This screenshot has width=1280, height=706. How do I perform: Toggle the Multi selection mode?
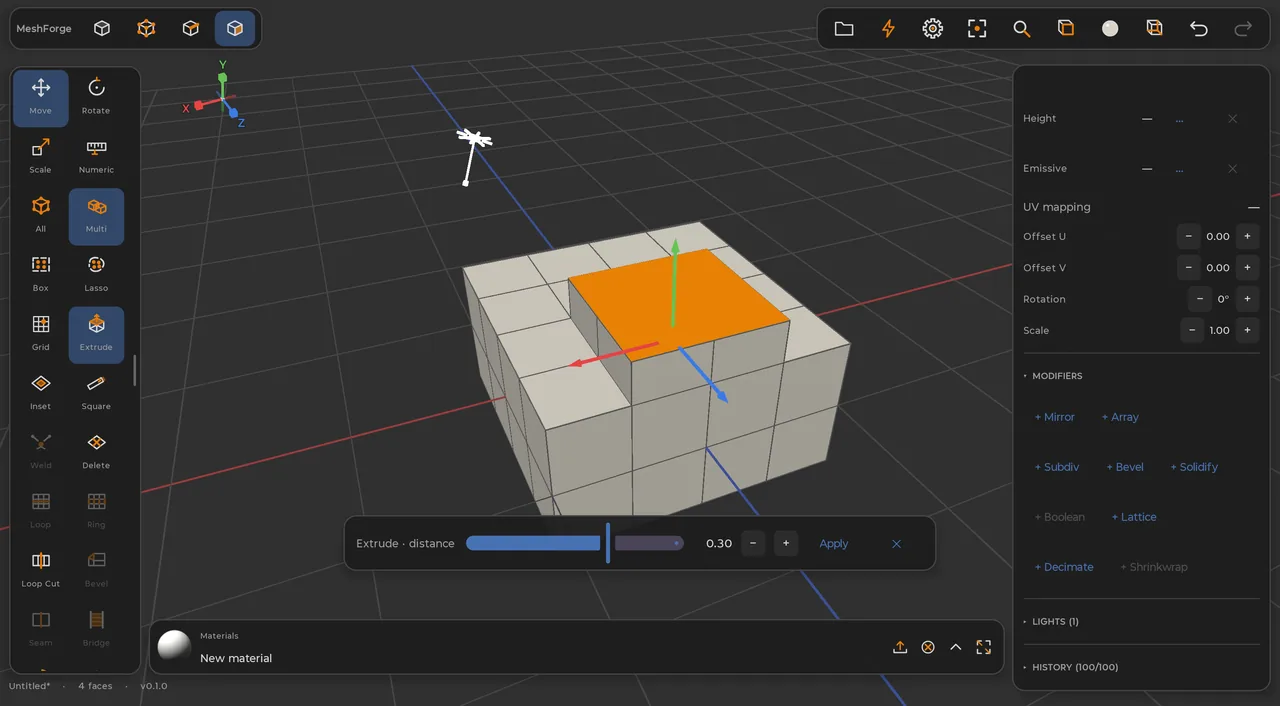96,216
